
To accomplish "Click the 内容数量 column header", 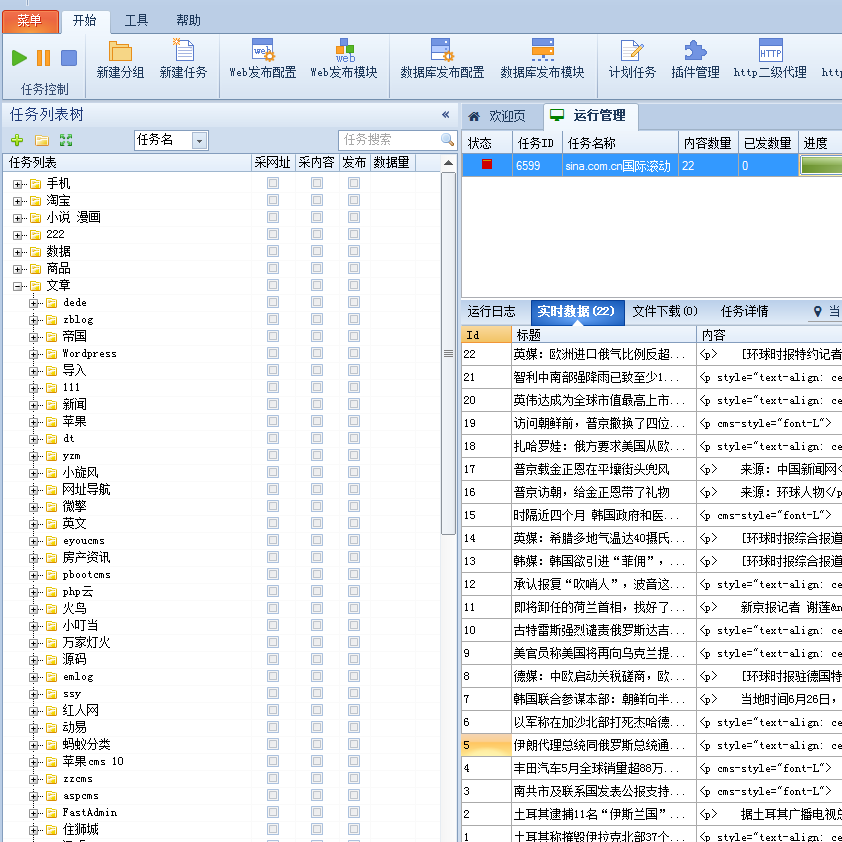I will pos(707,143).
